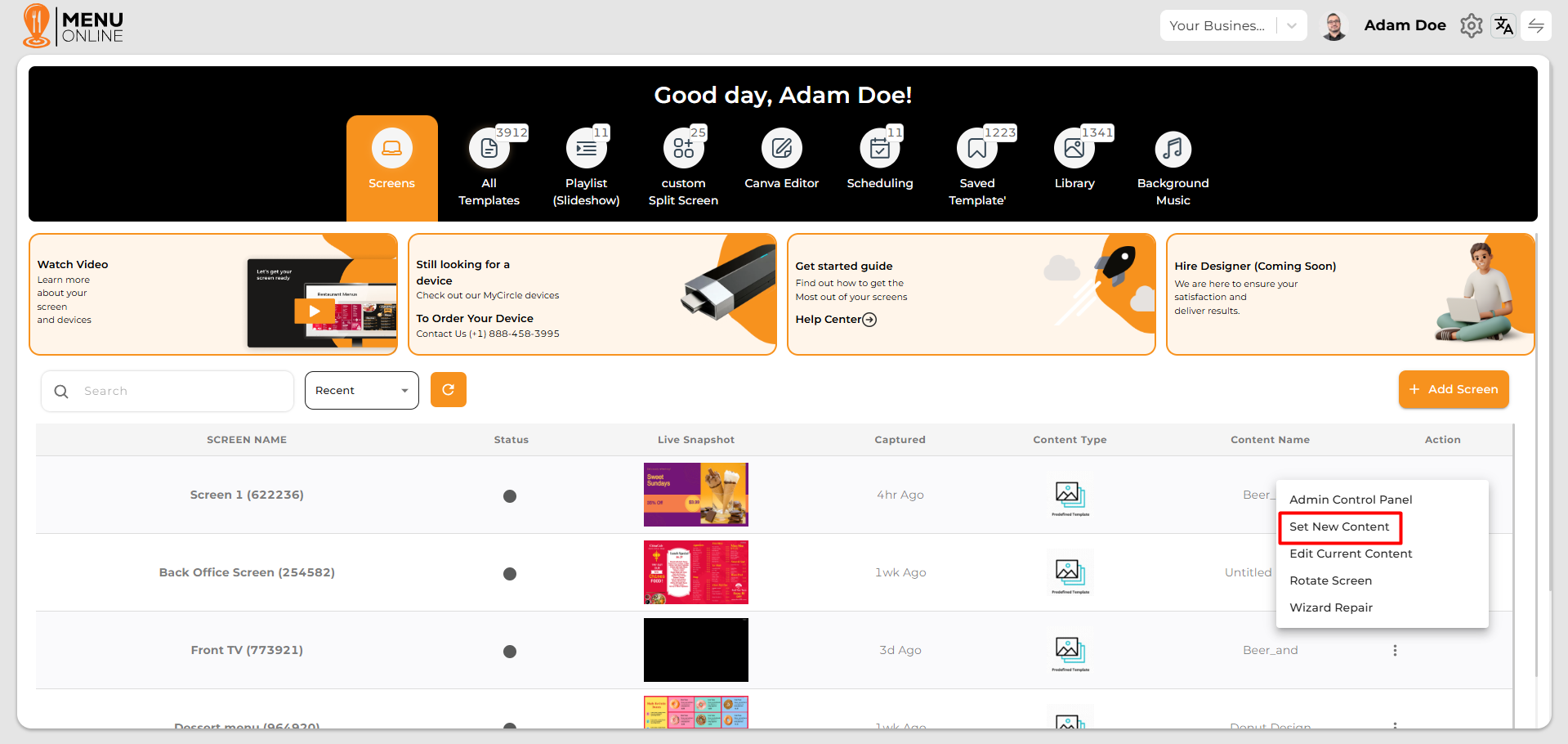
Task: Launch the Canva Editor
Action: pyautogui.click(x=781, y=149)
